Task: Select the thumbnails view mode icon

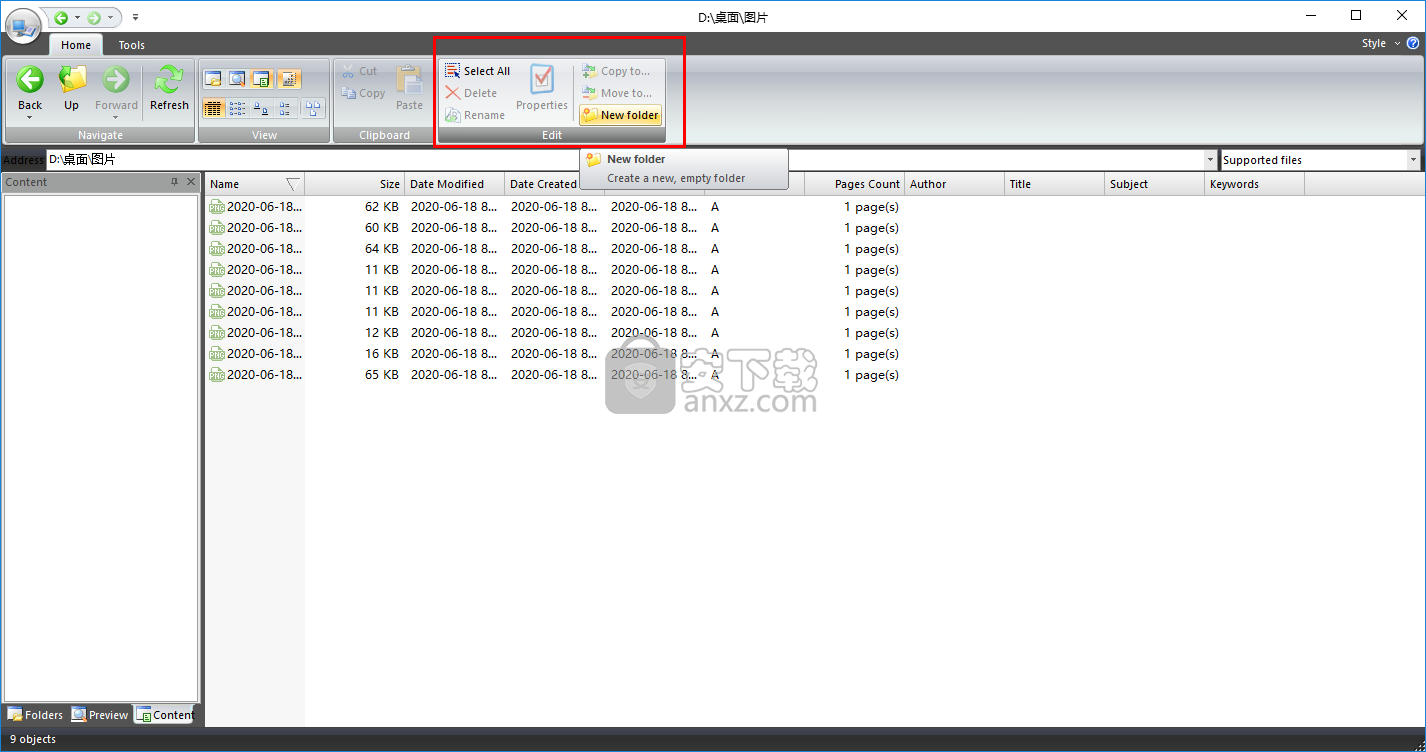Action: (x=314, y=108)
